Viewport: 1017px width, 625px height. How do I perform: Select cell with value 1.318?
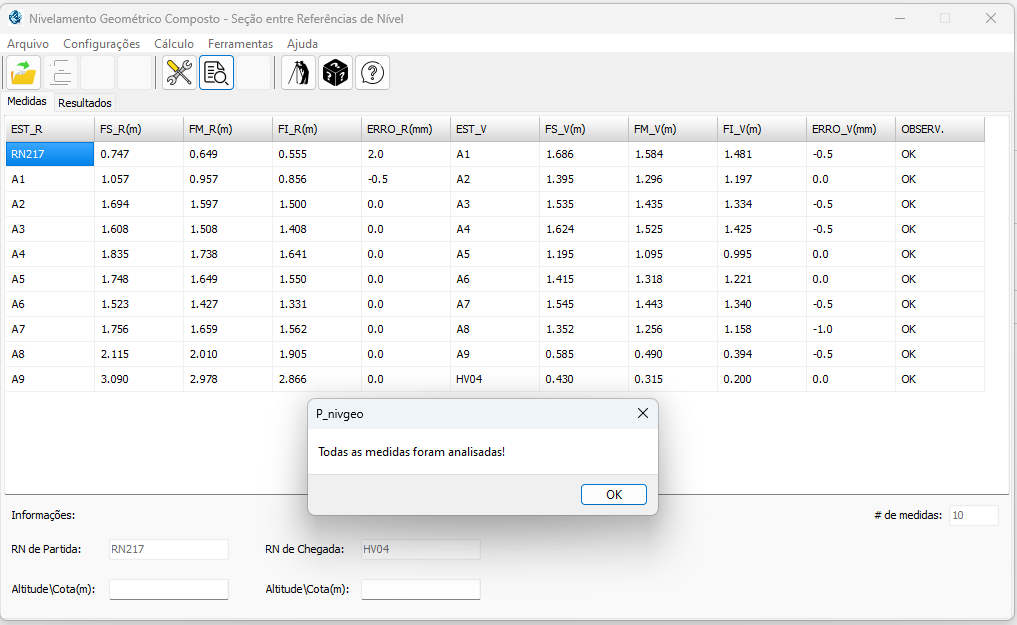coord(673,279)
